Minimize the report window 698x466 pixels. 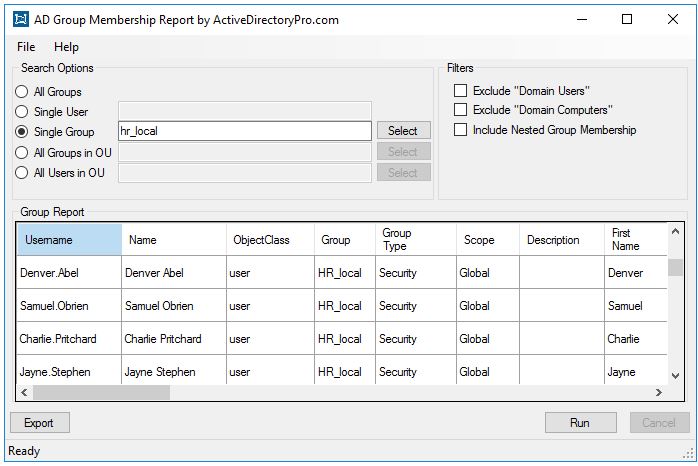(x=582, y=19)
